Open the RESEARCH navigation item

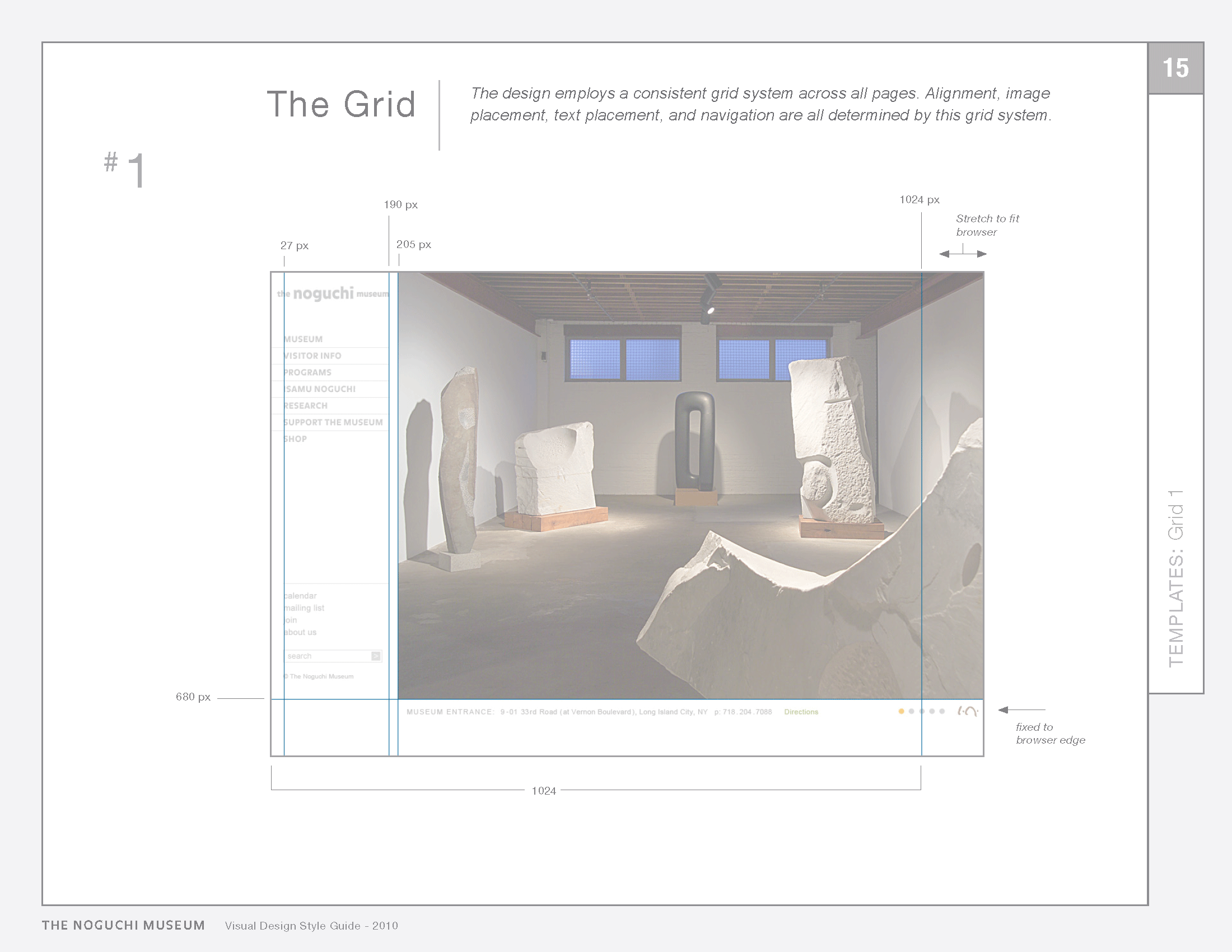point(305,405)
